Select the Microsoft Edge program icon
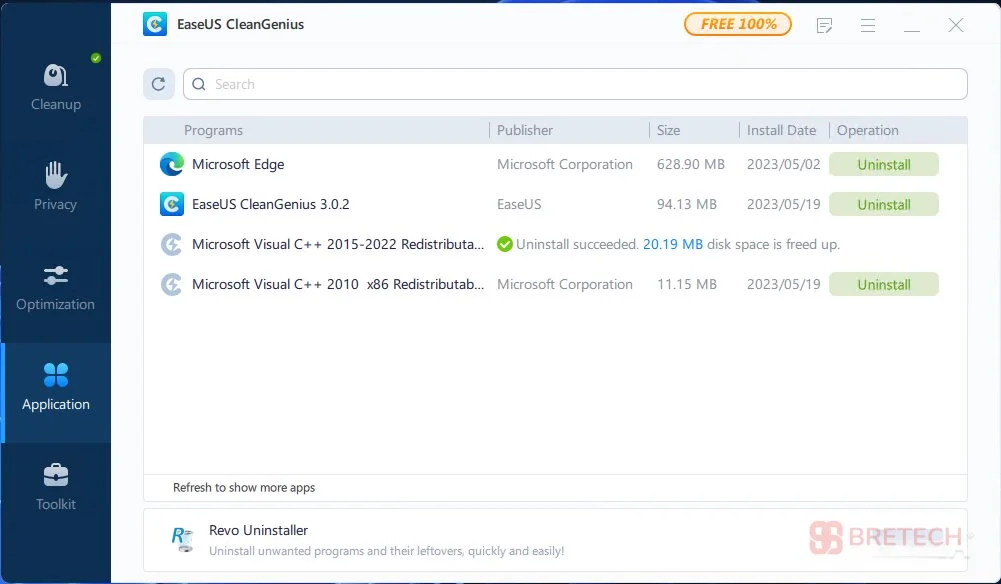Viewport: 1001px width, 584px height. (x=171, y=164)
